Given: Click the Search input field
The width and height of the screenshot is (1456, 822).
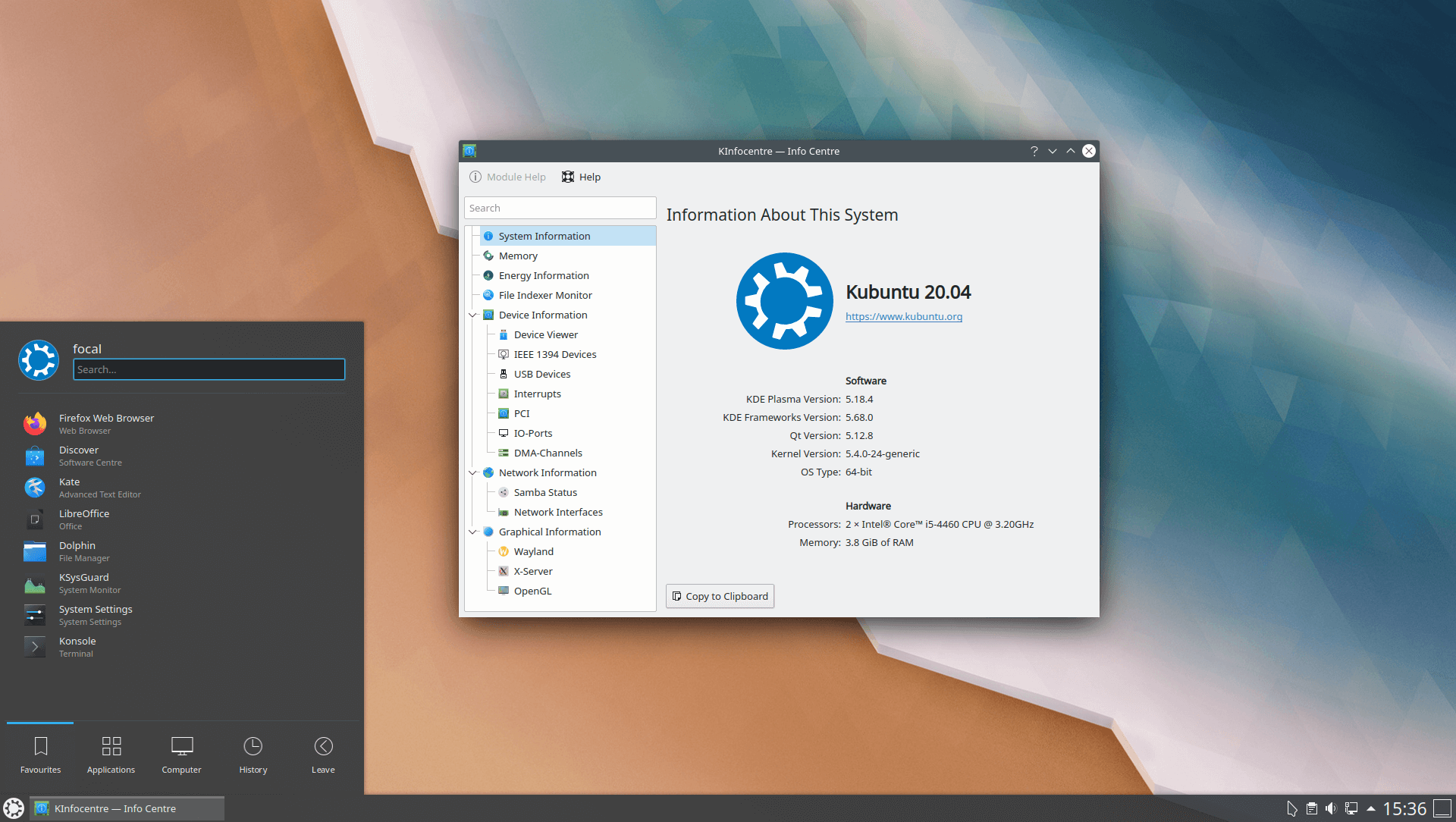Looking at the screenshot, I should point(560,207).
